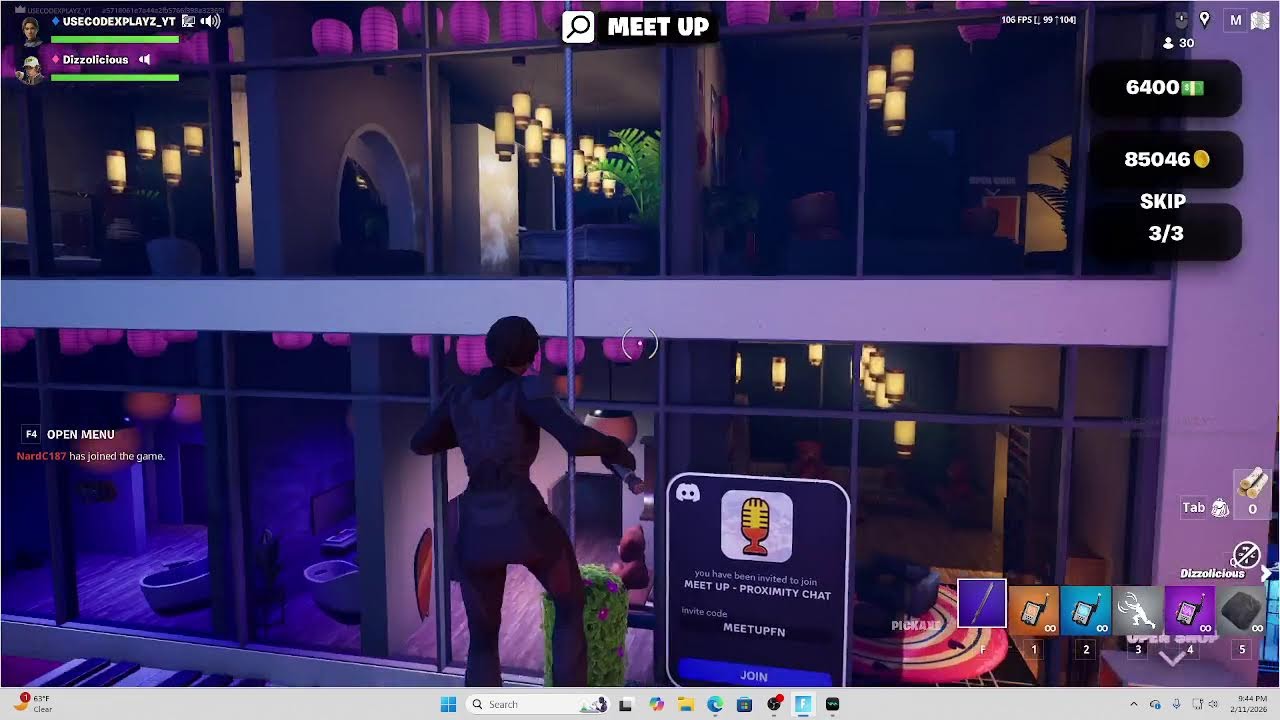The width and height of the screenshot is (1280, 720).
Task: Expand the hidden system tray icons chevron
Action: 1133,704
